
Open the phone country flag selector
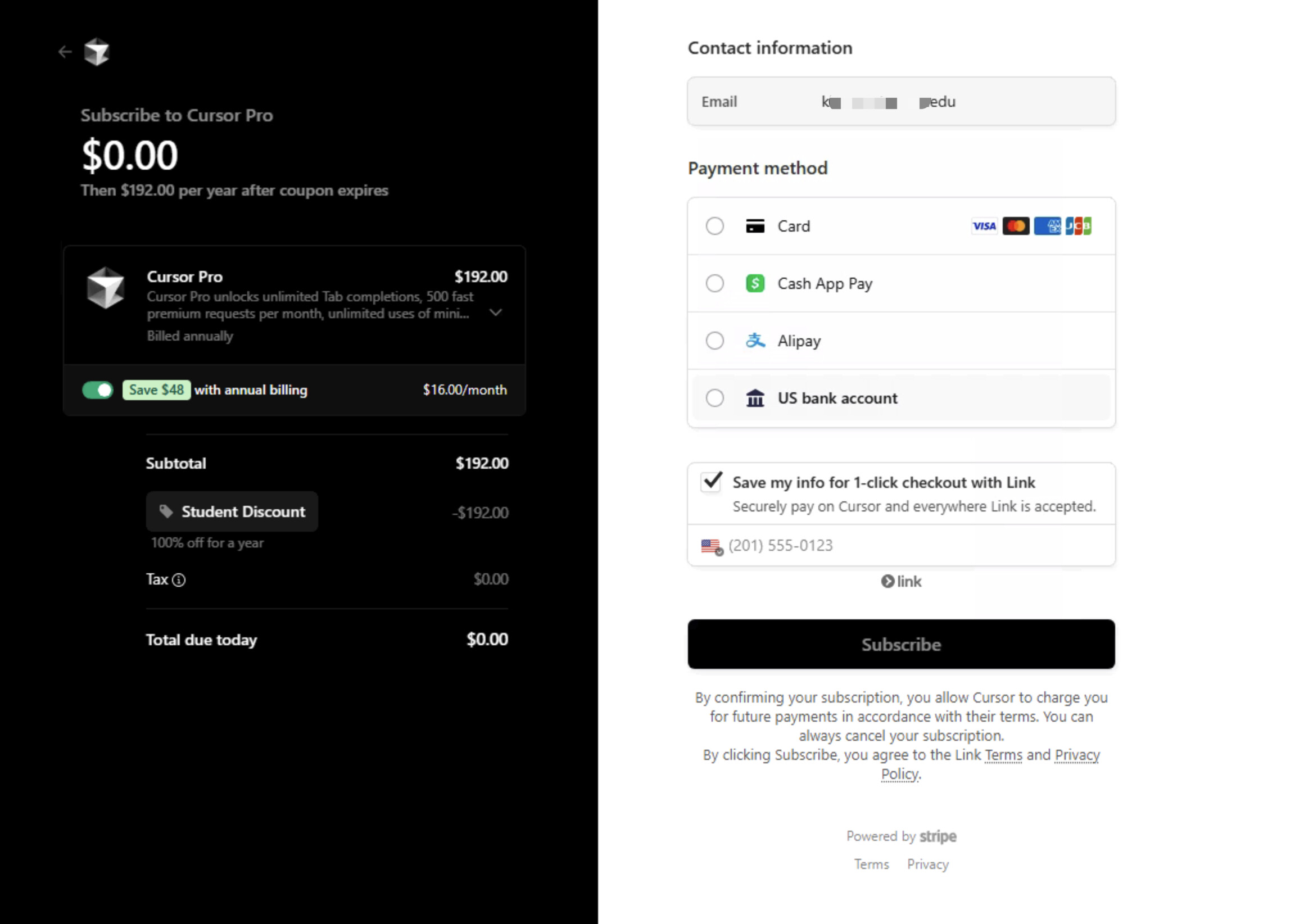tap(711, 546)
